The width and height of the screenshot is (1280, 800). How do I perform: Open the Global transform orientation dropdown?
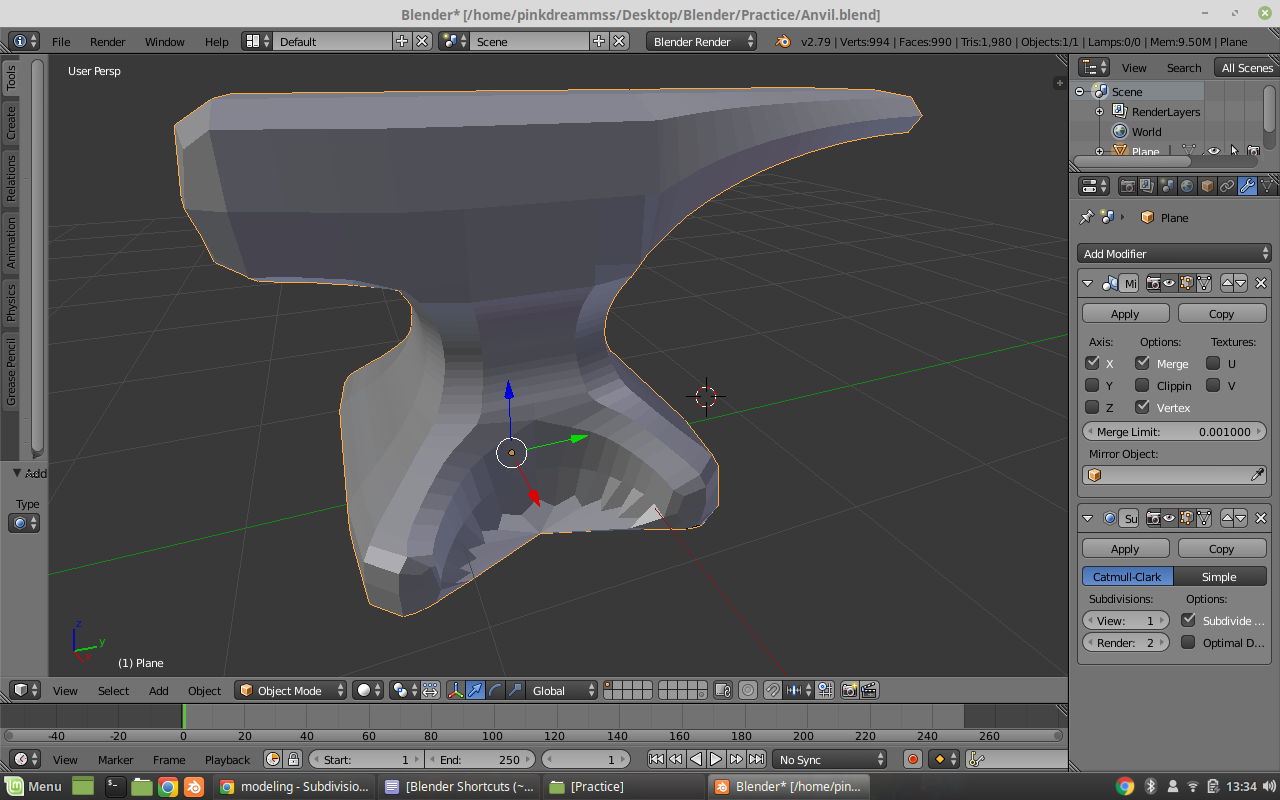tap(562, 690)
